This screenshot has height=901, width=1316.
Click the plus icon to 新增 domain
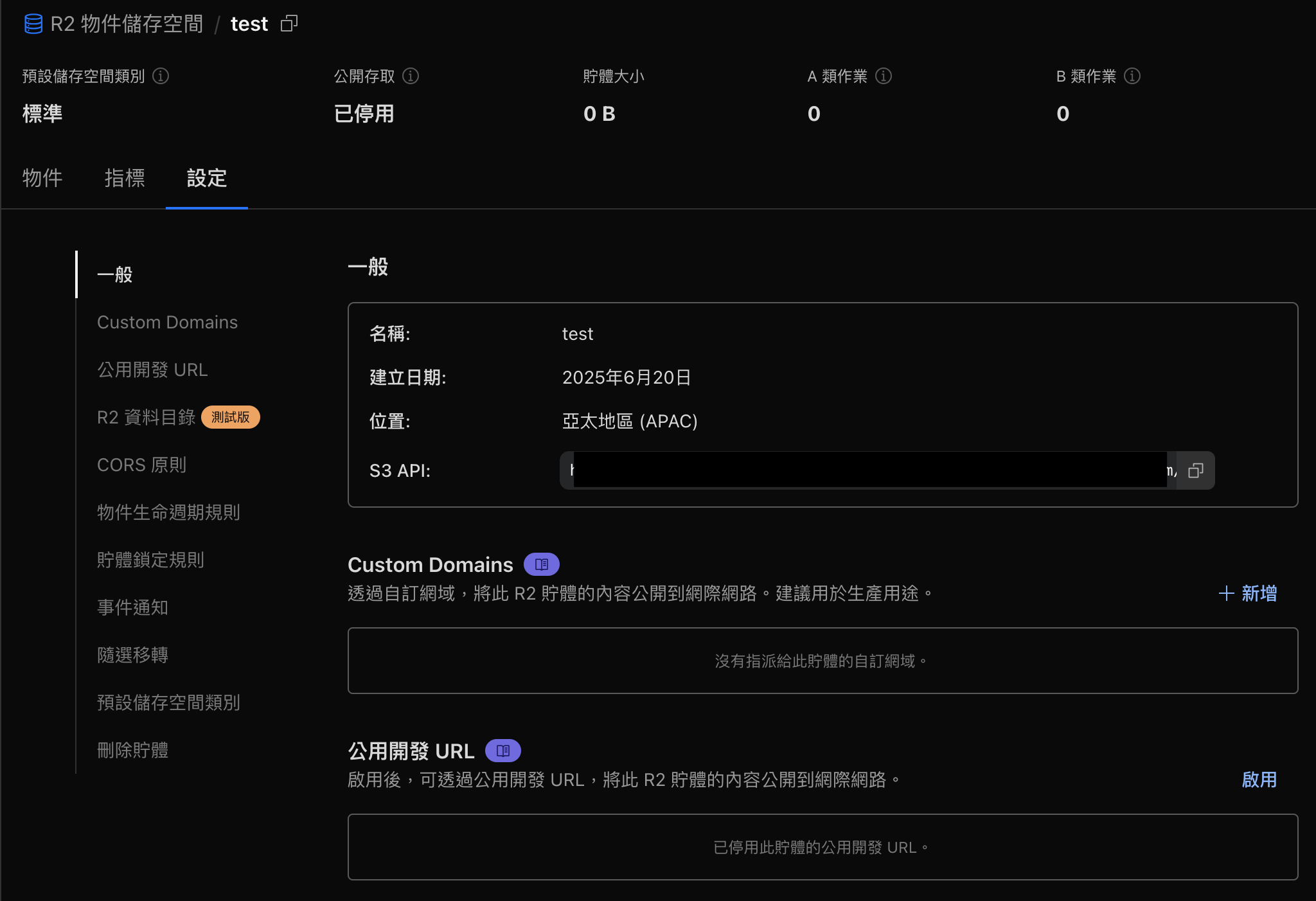[1227, 593]
